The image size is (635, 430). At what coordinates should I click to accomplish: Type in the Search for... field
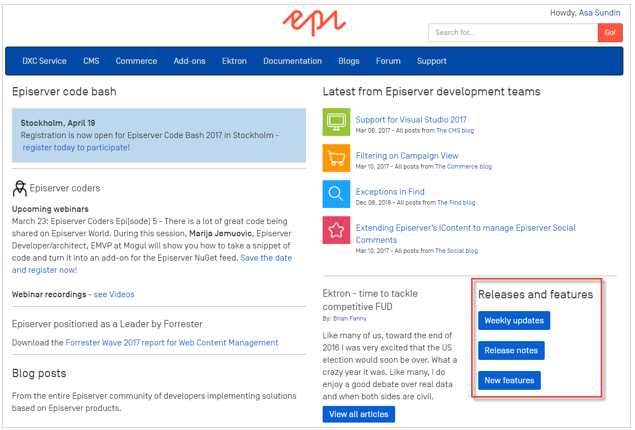tap(512, 33)
